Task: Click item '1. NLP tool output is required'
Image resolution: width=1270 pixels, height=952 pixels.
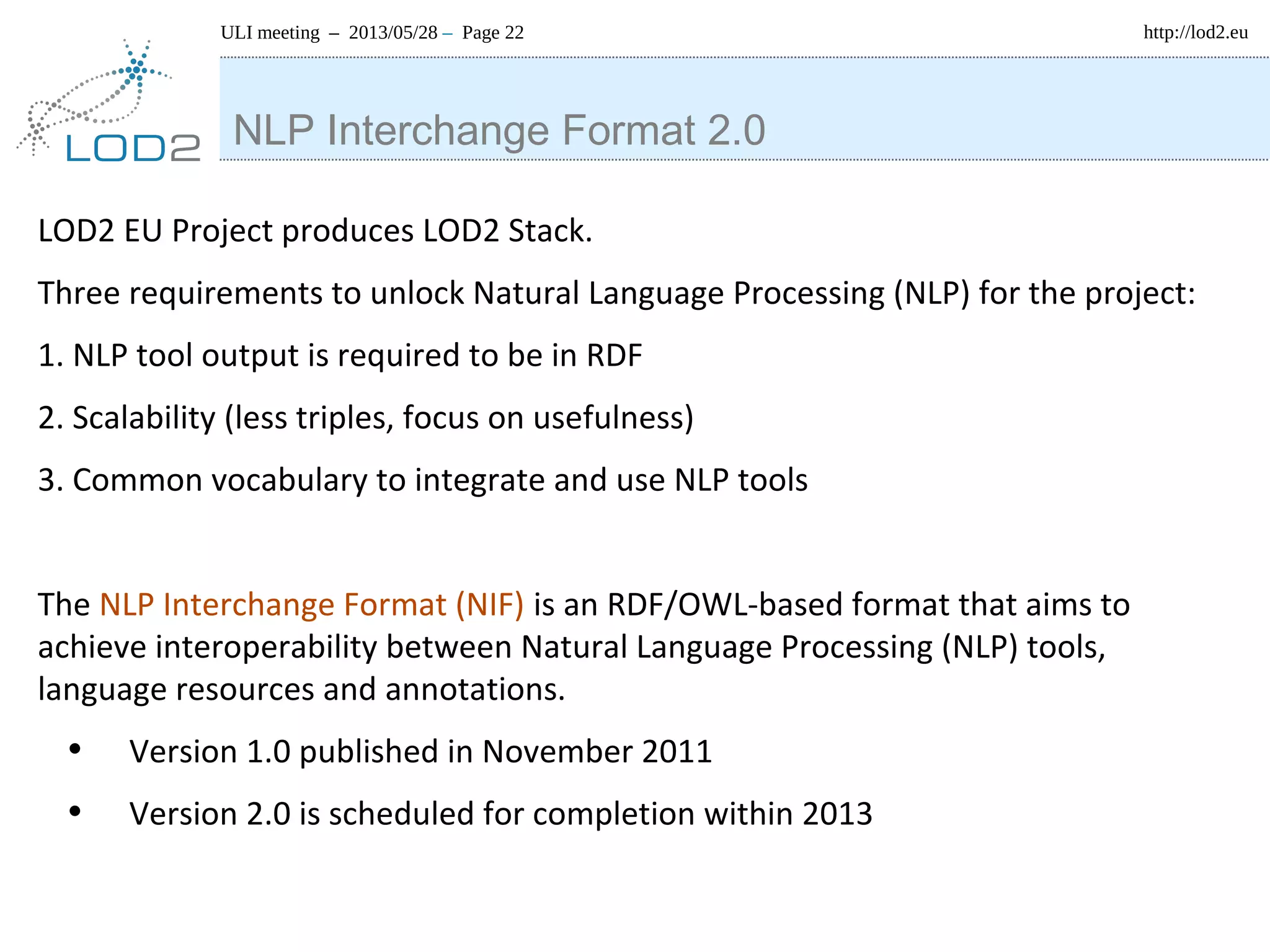Action: pyautogui.click(x=340, y=356)
